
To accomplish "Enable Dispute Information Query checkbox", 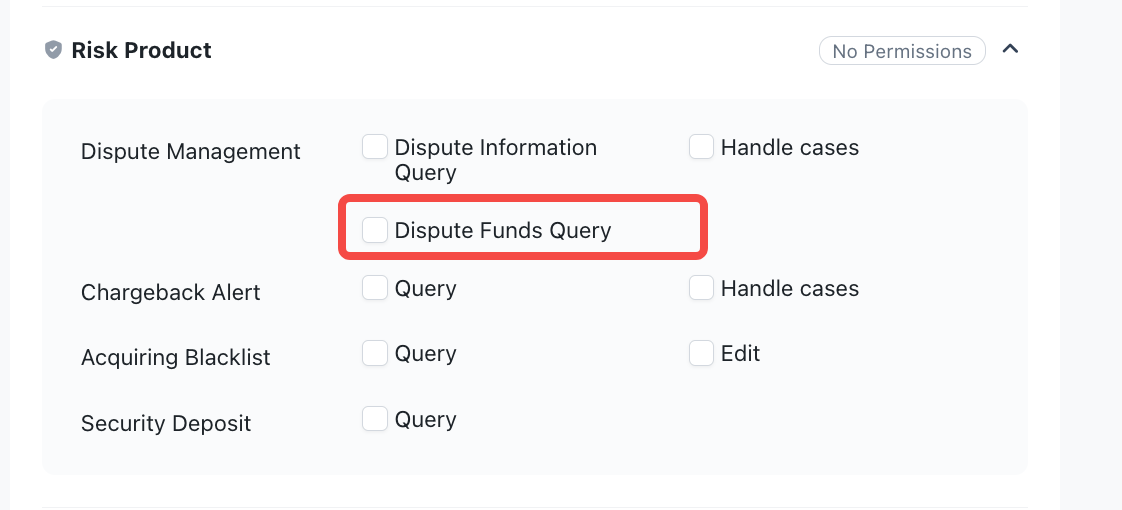I will (x=374, y=147).
